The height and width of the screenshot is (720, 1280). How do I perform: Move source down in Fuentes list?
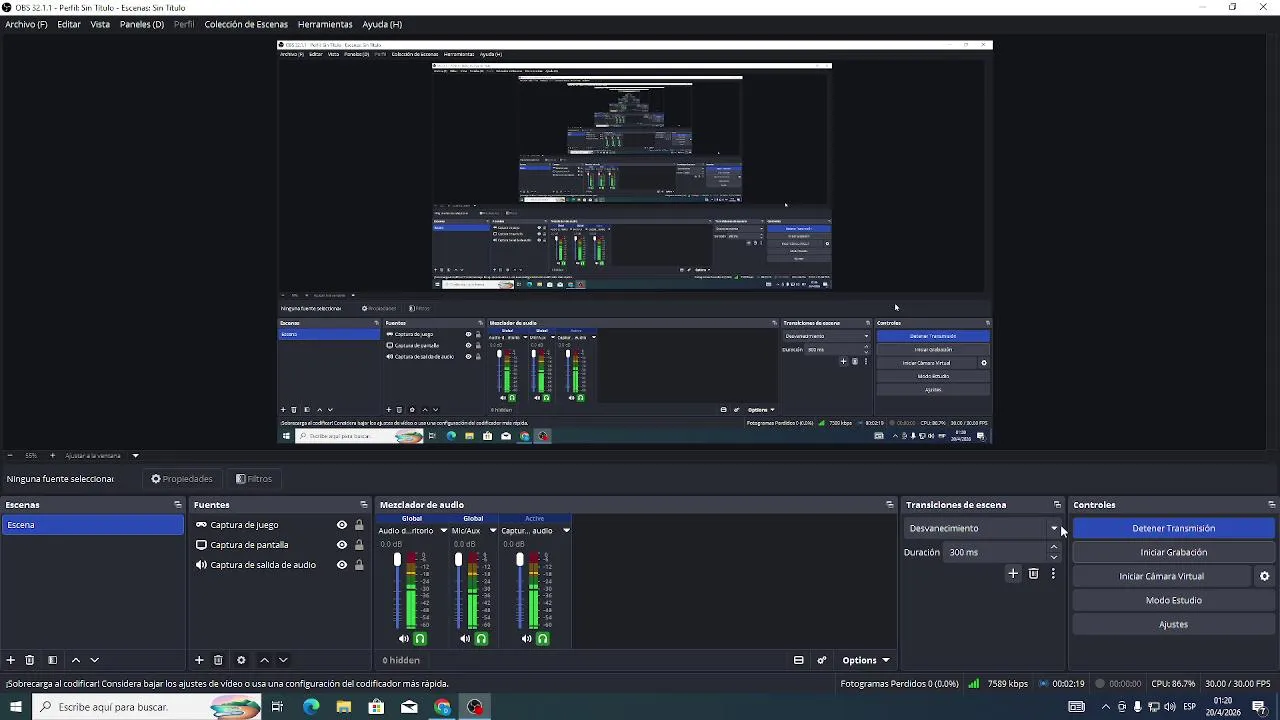click(x=283, y=660)
